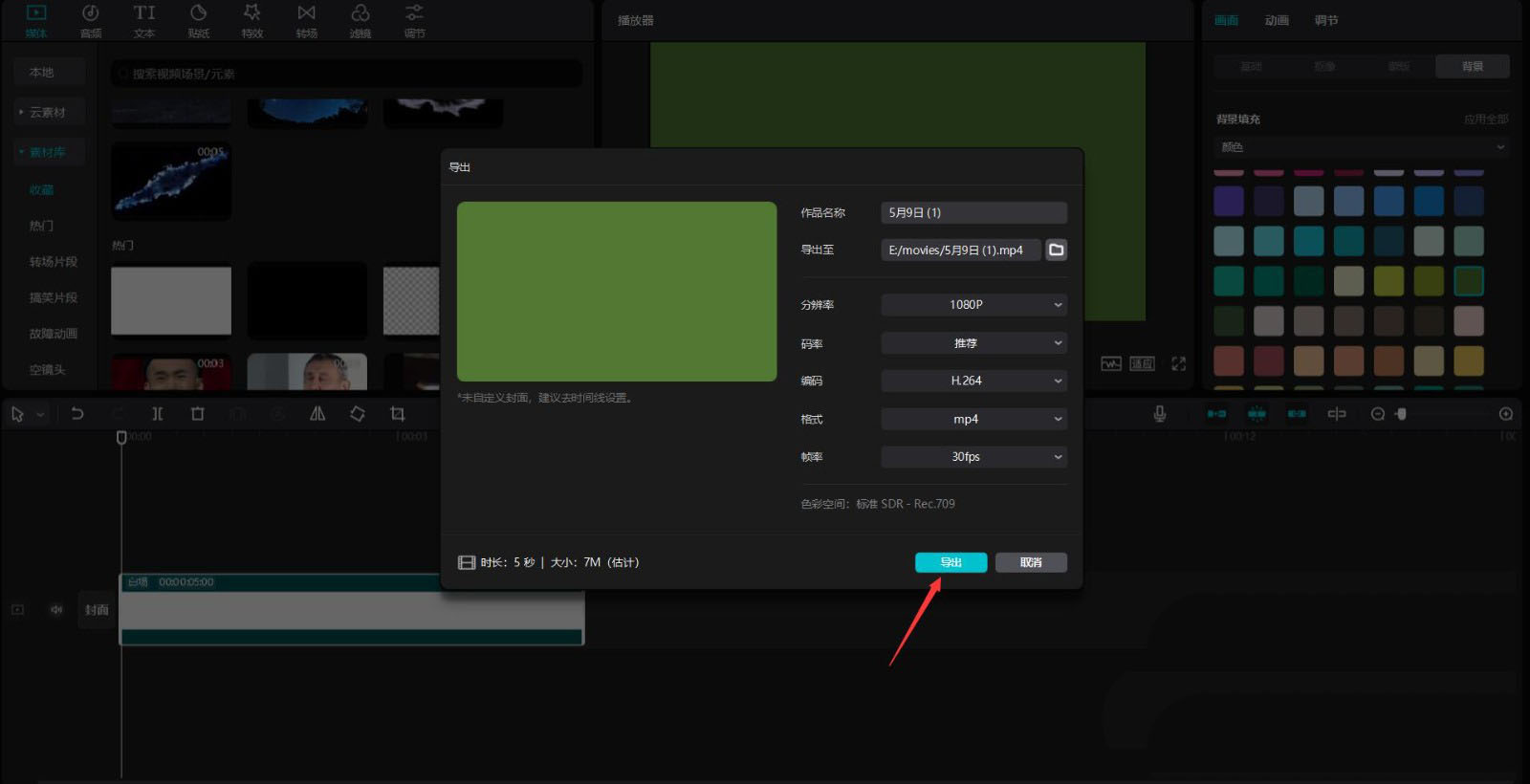Switch to the 动画 animation tab
The height and width of the screenshot is (784, 1530).
(x=1277, y=20)
